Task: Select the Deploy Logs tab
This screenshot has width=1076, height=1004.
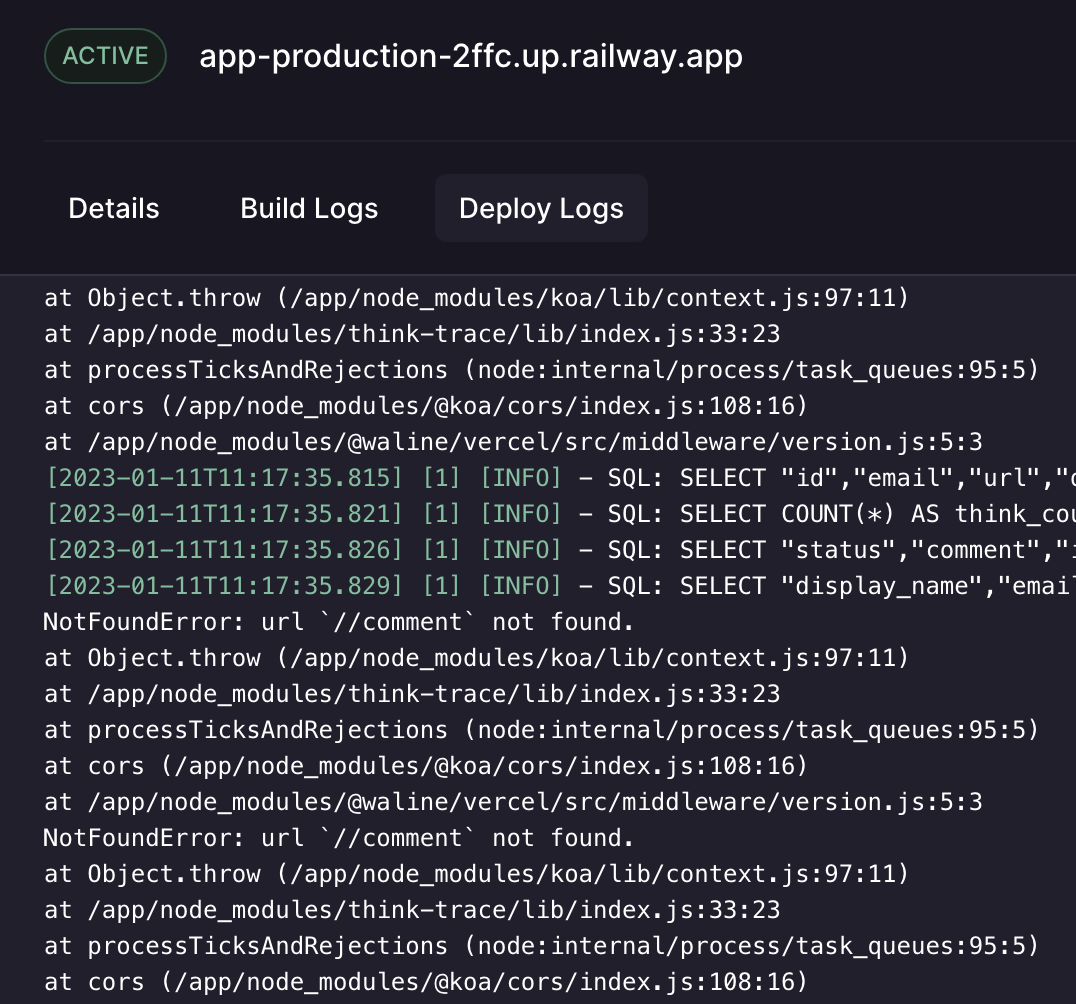Action: tap(540, 208)
